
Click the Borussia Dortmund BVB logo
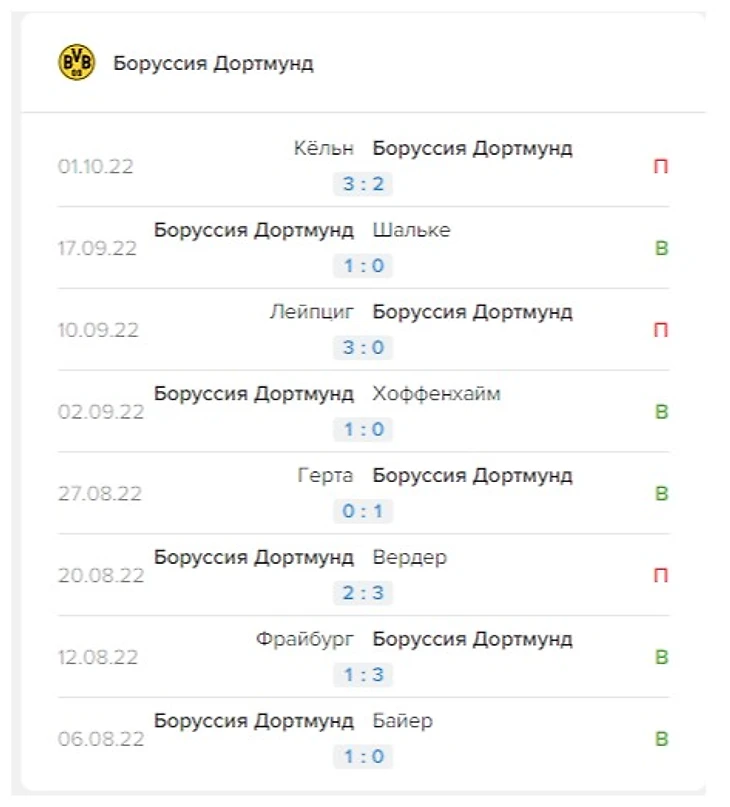click(x=76, y=62)
